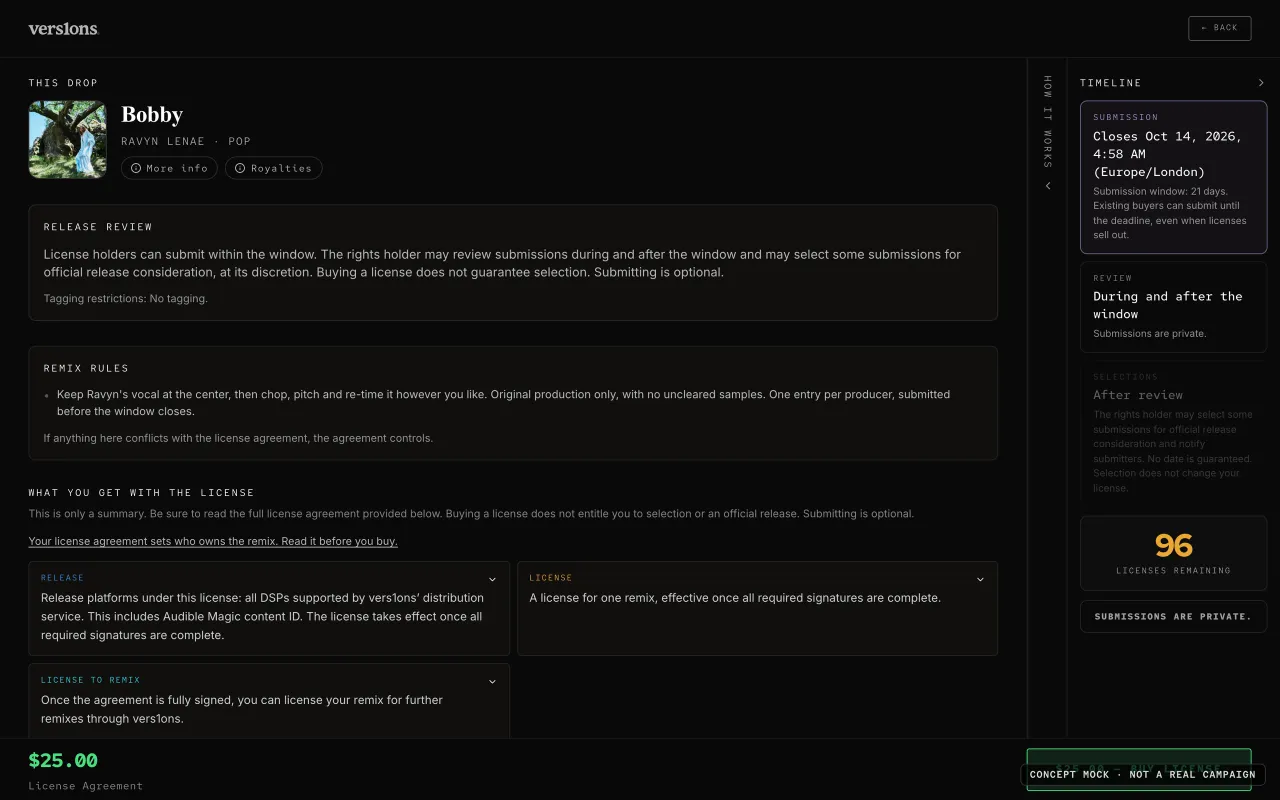Open the More info pill

click(169, 168)
